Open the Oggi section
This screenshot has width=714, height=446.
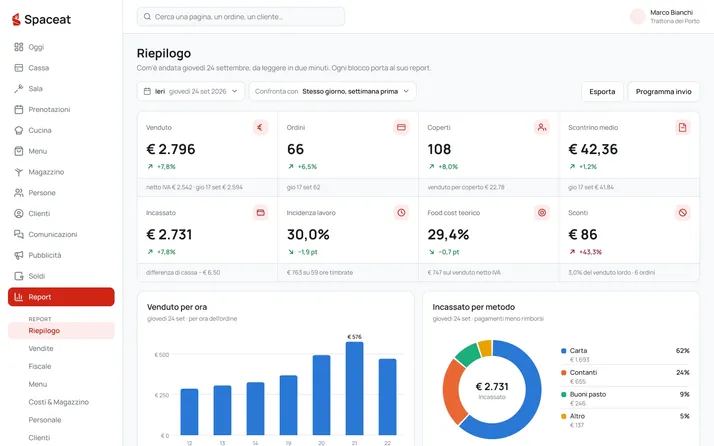(x=61, y=47)
